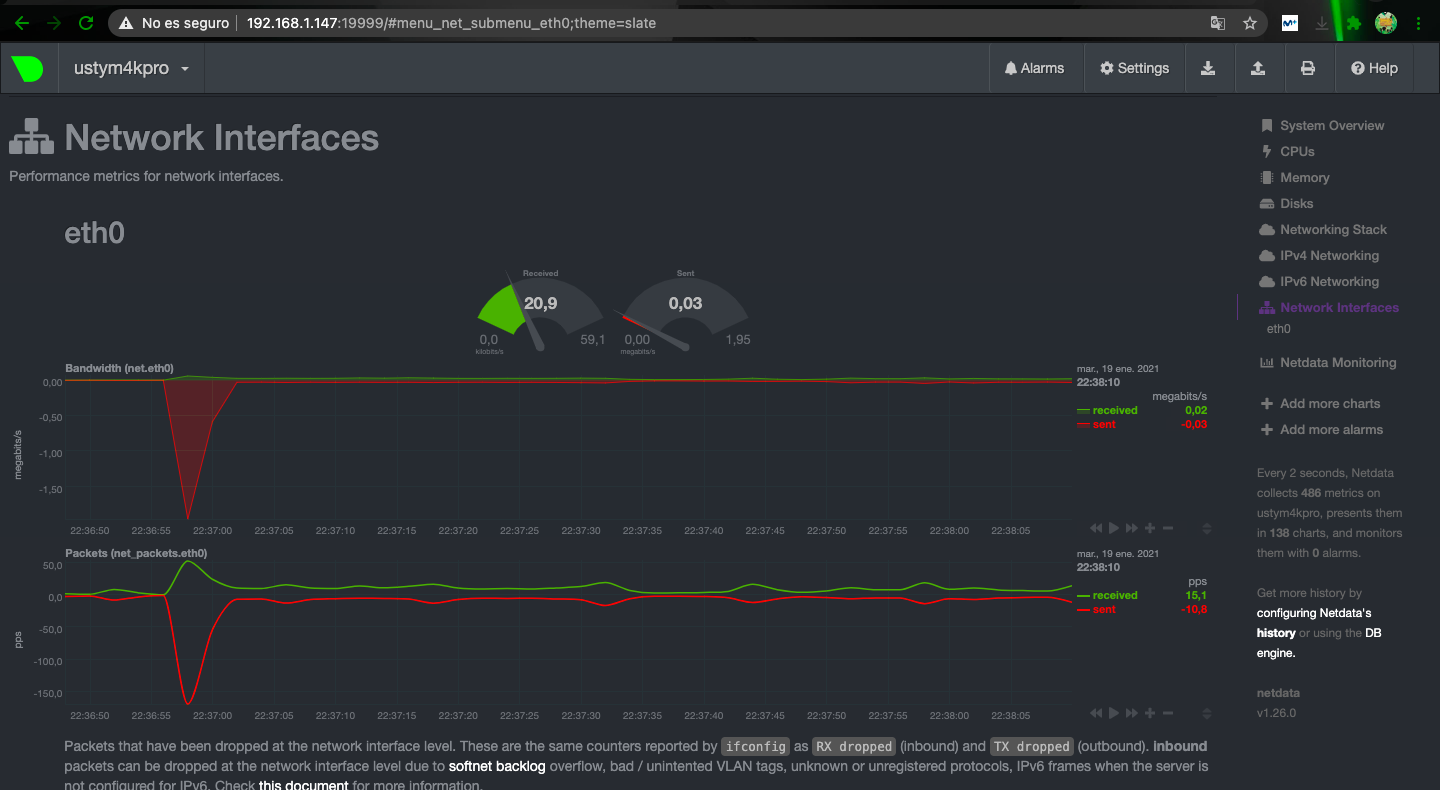Open Chrome extensions puzzle icon
Screen dimensions: 1440x790
point(1354,23)
